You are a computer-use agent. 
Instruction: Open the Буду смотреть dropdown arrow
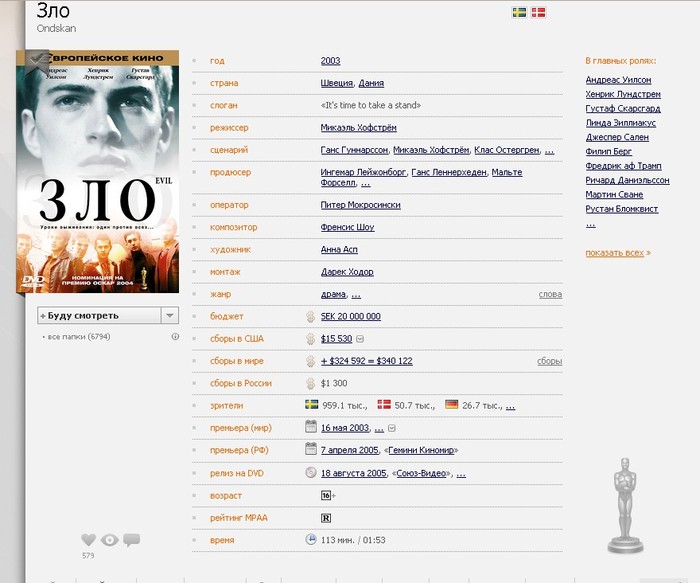click(x=170, y=315)
